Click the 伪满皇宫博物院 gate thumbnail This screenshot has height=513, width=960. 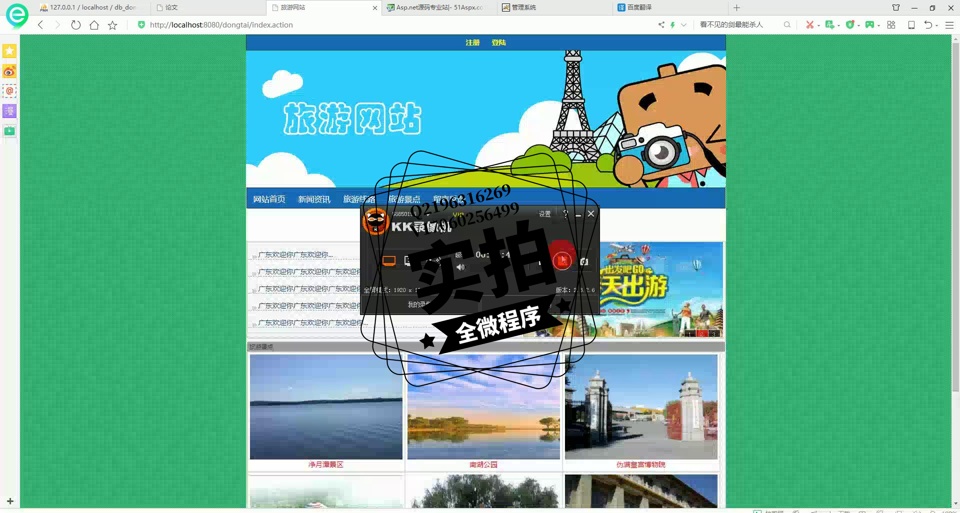point(641,406)
